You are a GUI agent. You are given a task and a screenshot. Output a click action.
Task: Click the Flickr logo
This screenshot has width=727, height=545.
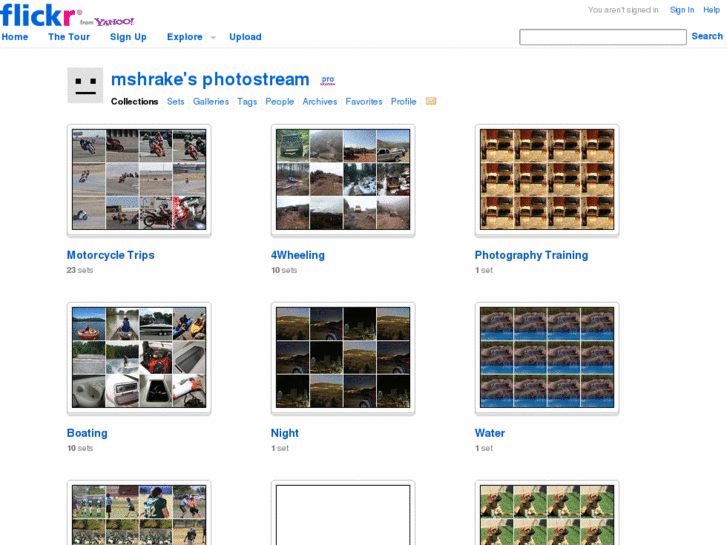point(38,14)
